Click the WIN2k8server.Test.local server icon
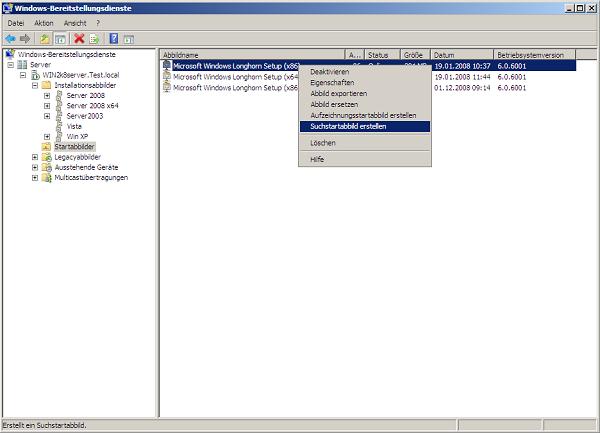 35,75
